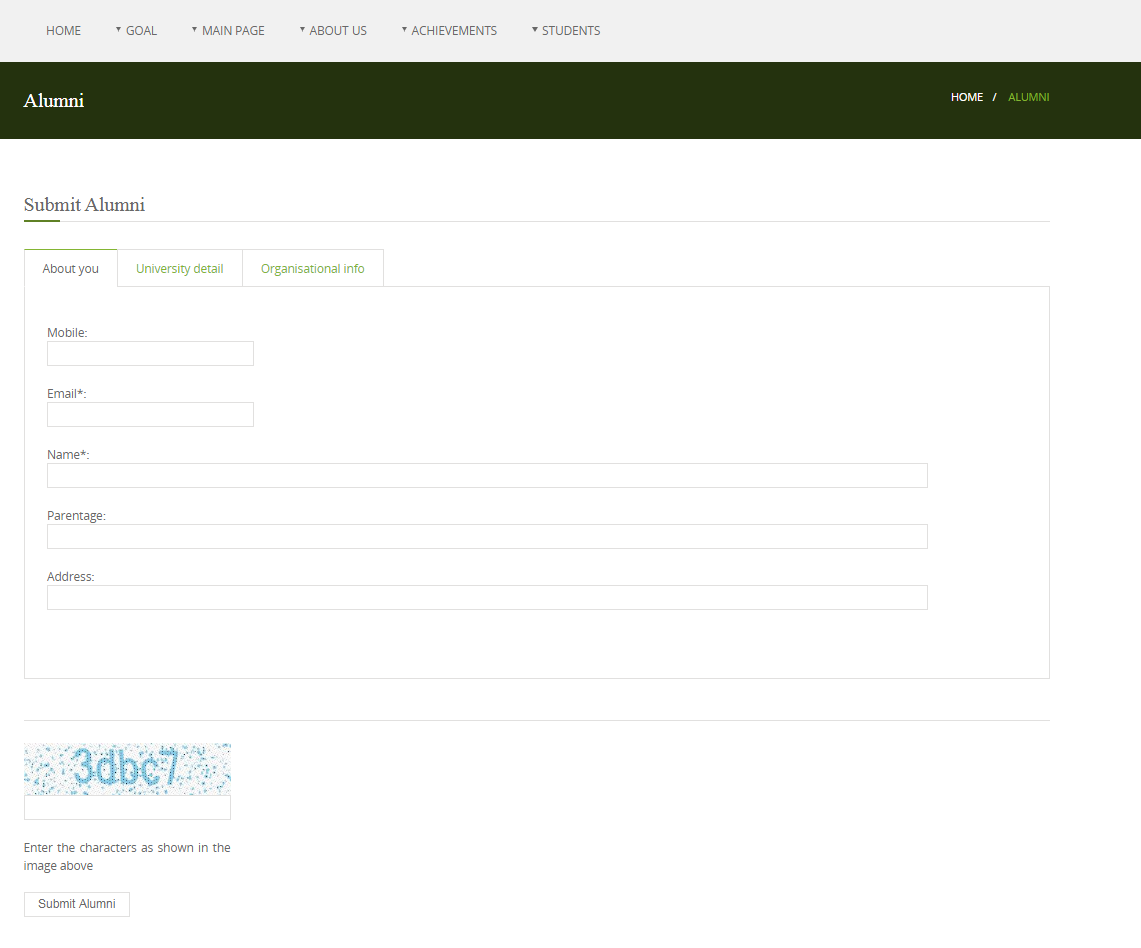Expand the MAIN PAGE dropdown arrow
The height and width of the screenshot is (948, 1141).
click(x=194, y=29)
